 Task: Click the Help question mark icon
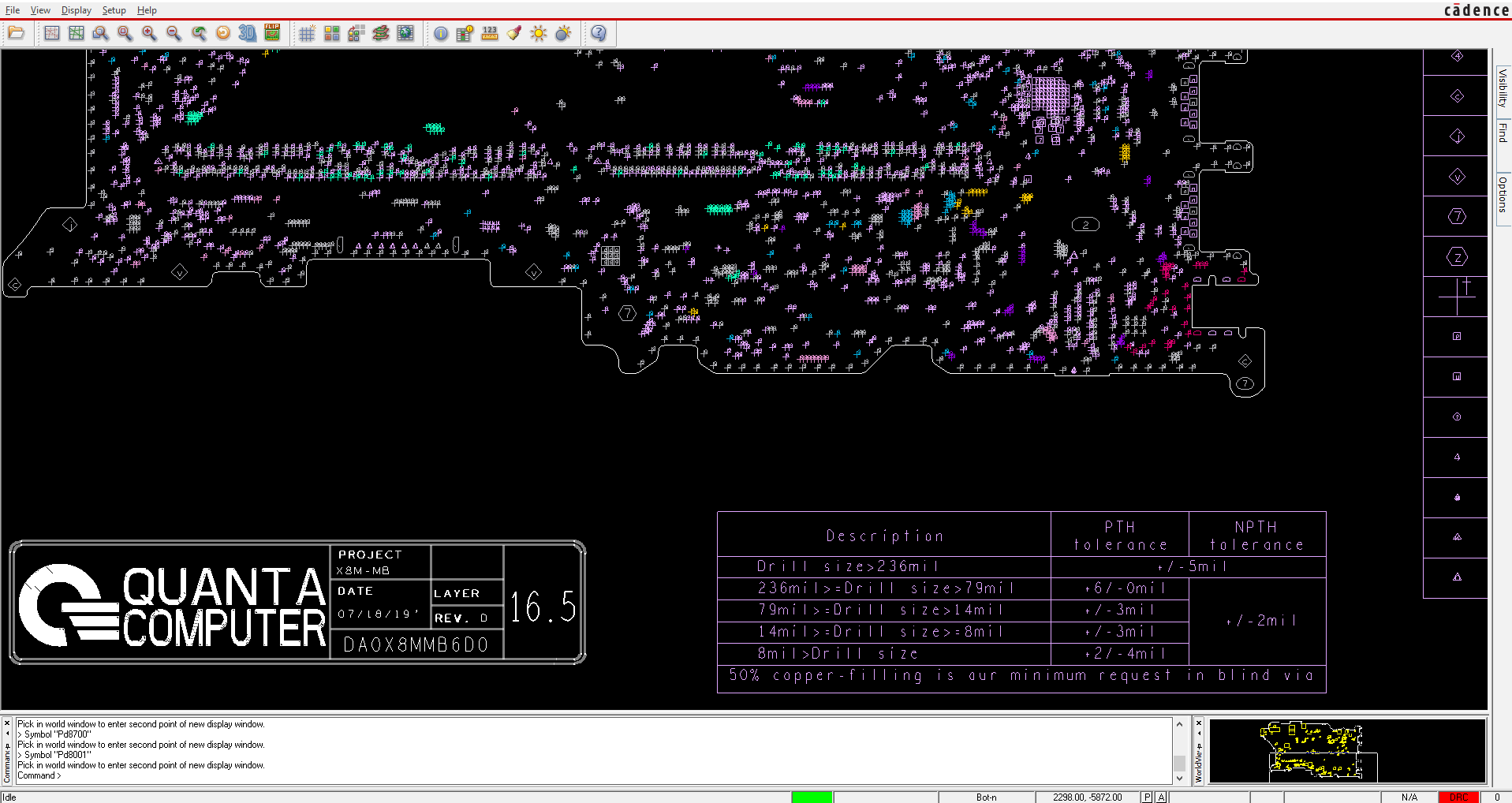[x=599, y=33]
